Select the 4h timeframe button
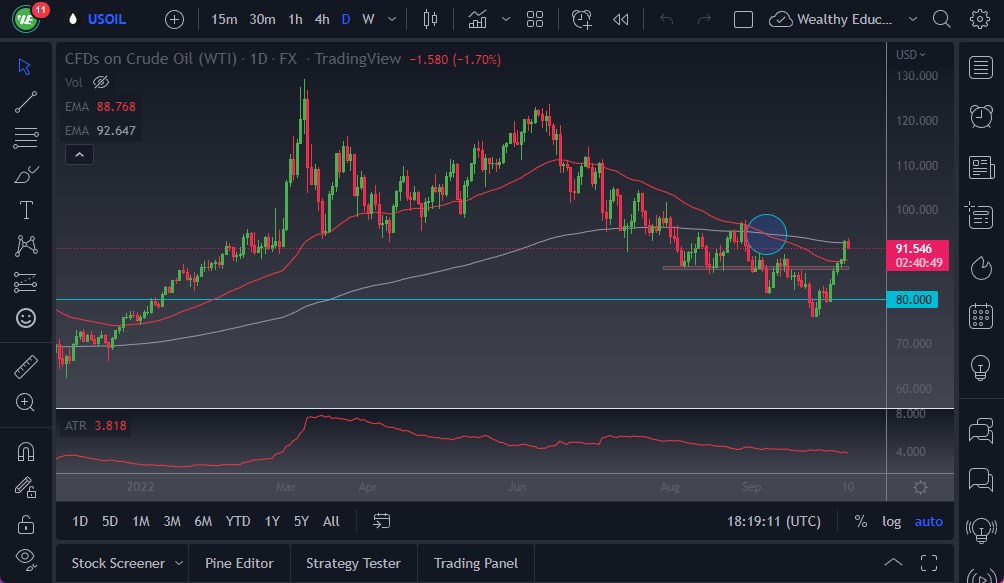Screen dimensions: 1004x583 [x=321, y=19]
